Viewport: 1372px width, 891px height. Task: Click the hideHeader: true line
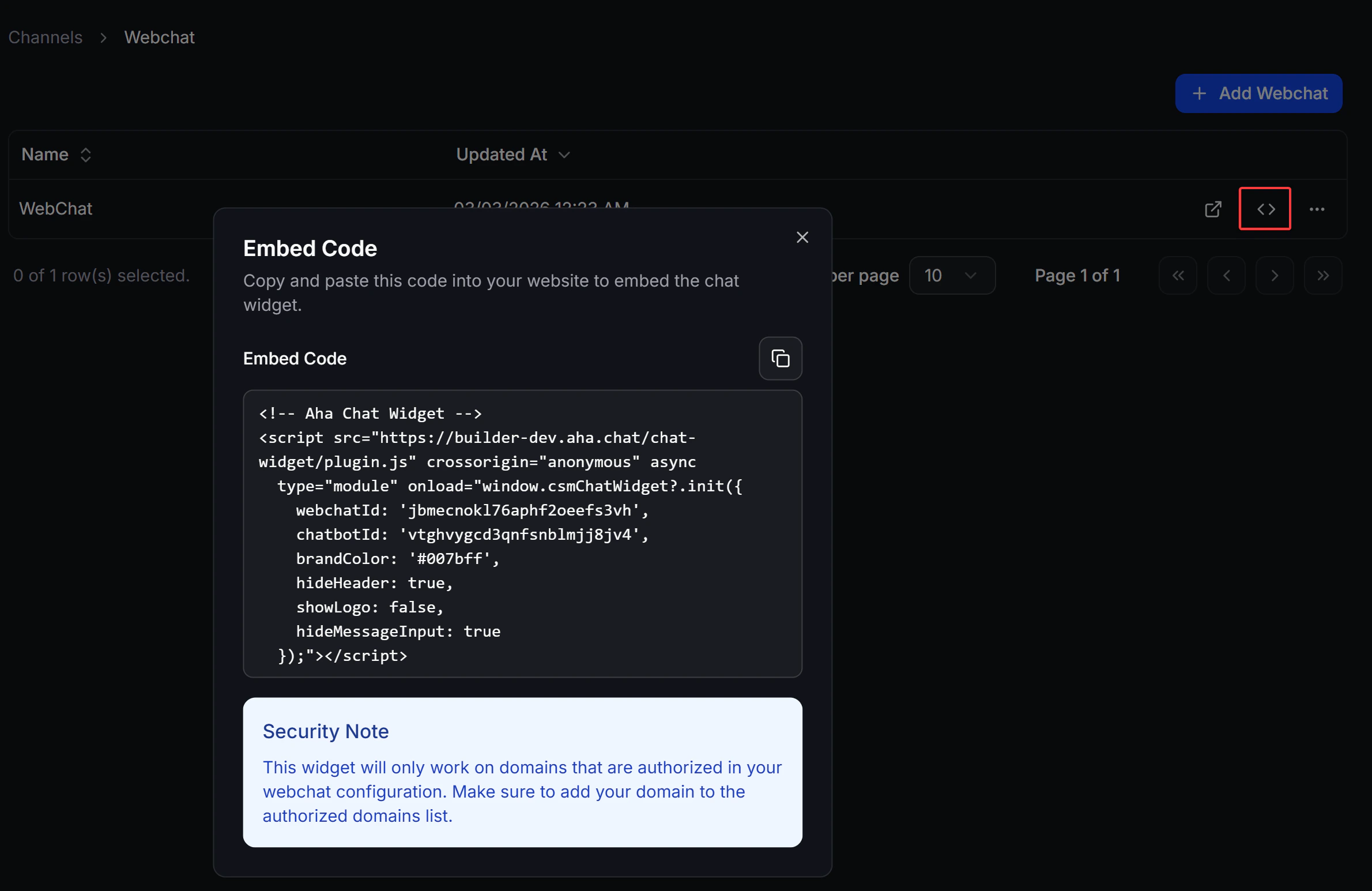[x=374, y=583]
